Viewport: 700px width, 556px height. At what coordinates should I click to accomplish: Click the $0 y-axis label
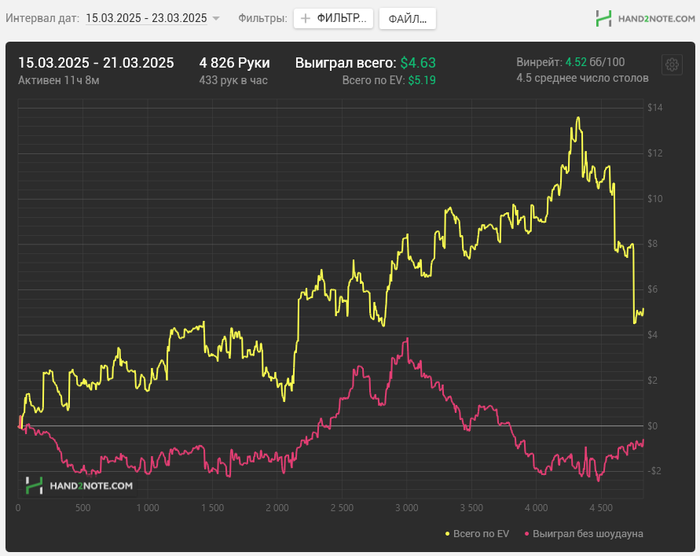tap(652, 426)
